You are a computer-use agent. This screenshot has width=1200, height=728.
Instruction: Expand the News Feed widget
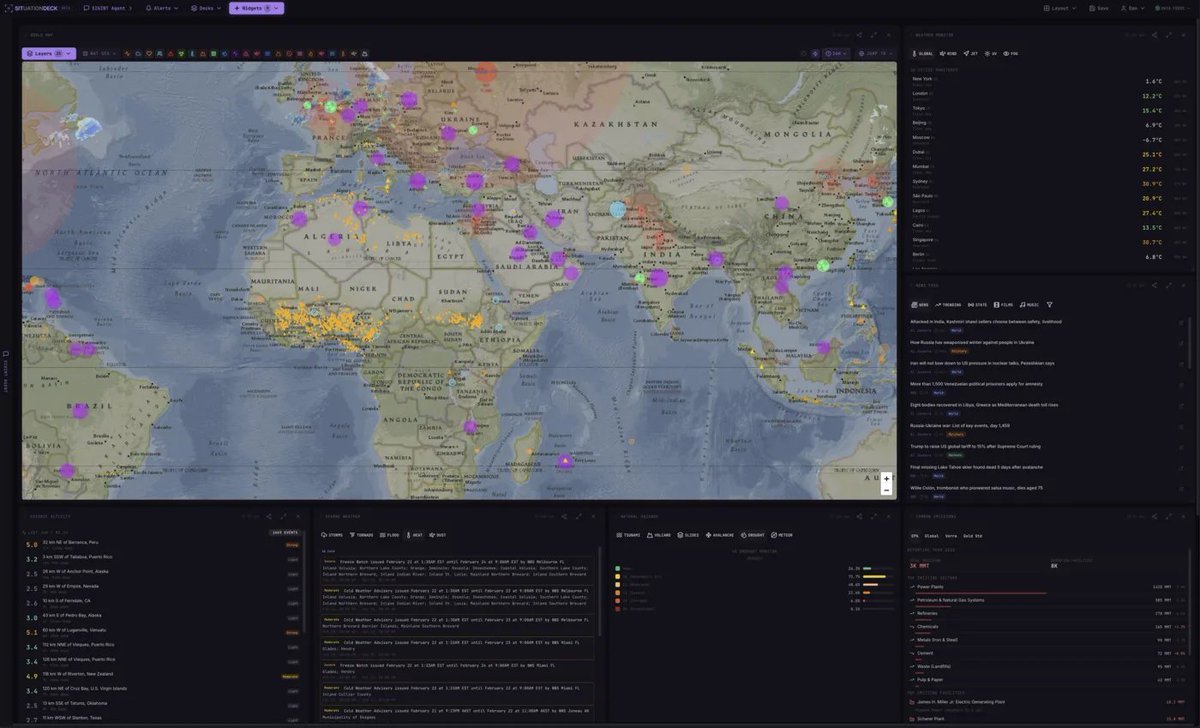pyautogui.click(x=1169, y=285)
